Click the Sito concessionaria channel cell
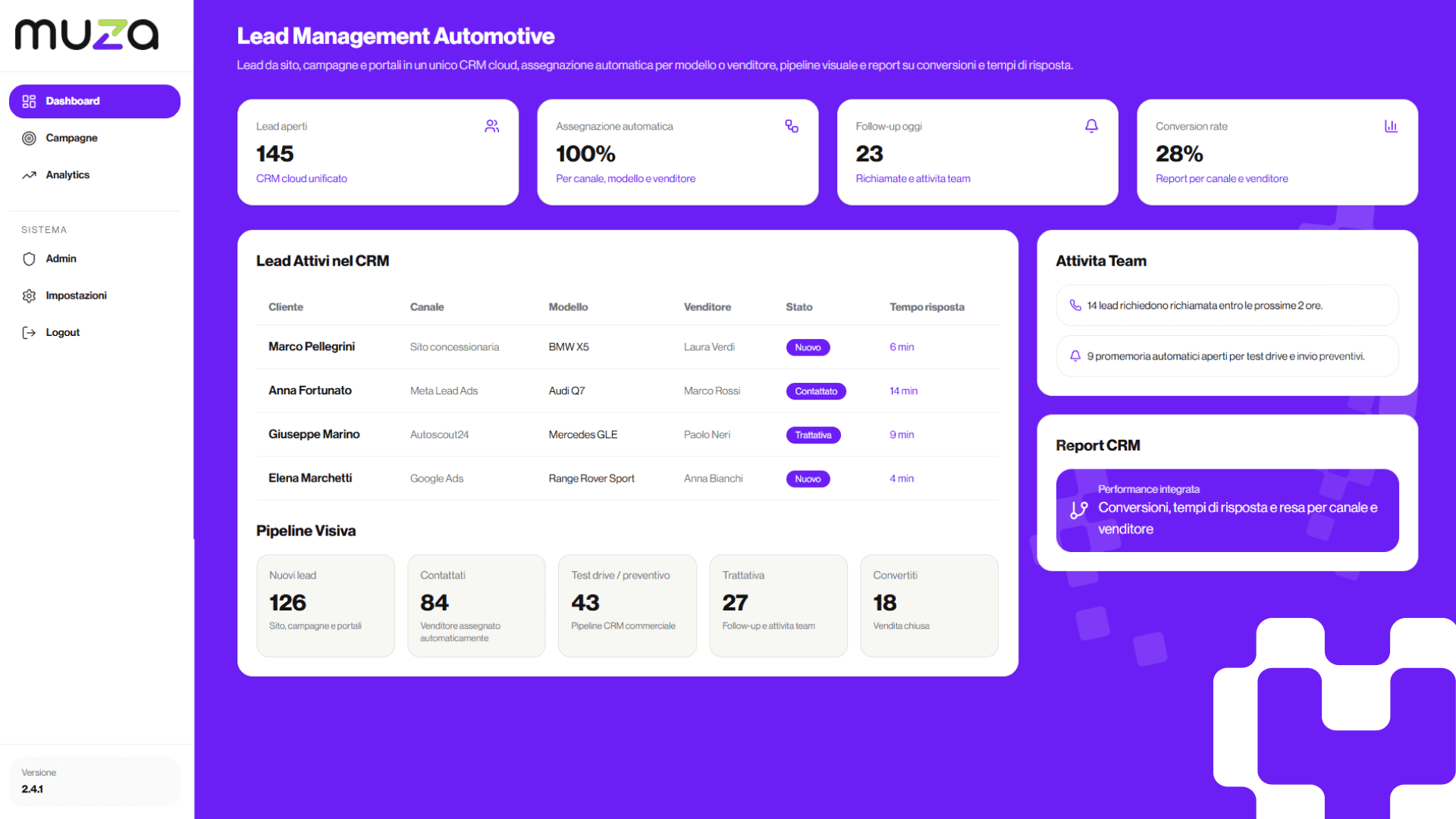The height and width of the screenshot is (819, 1456). (x=454, y=347)
